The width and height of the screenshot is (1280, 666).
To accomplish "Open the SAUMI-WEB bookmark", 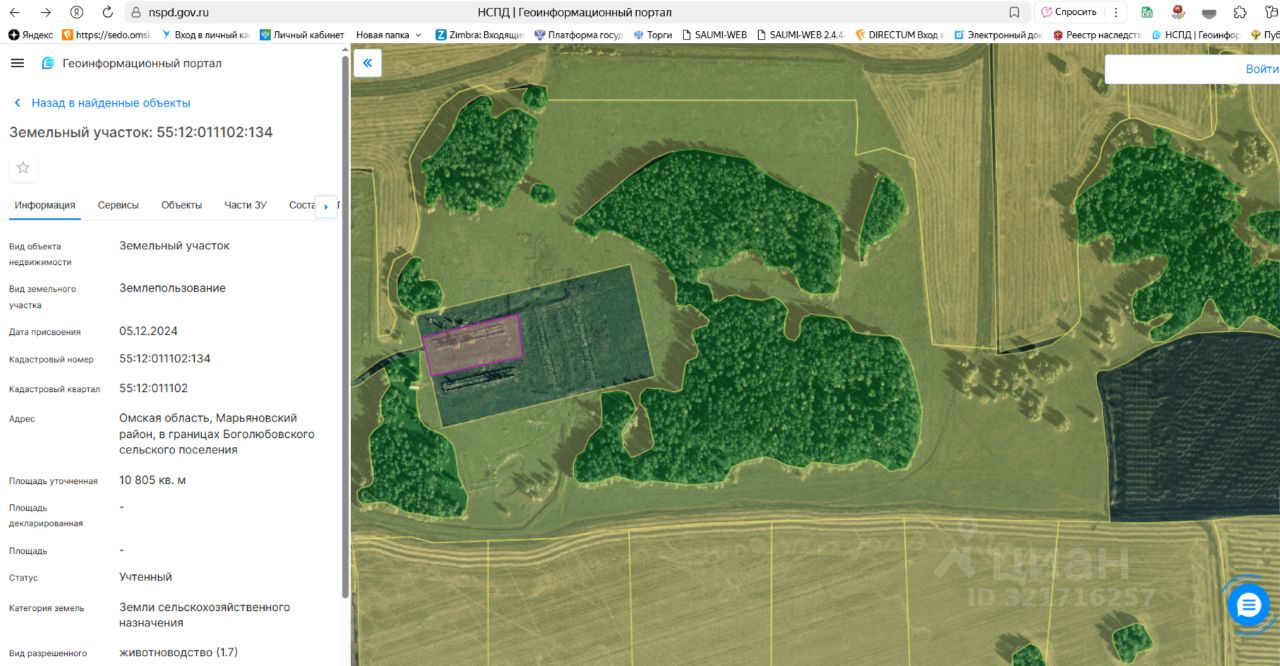I will (x=714, y=34).
